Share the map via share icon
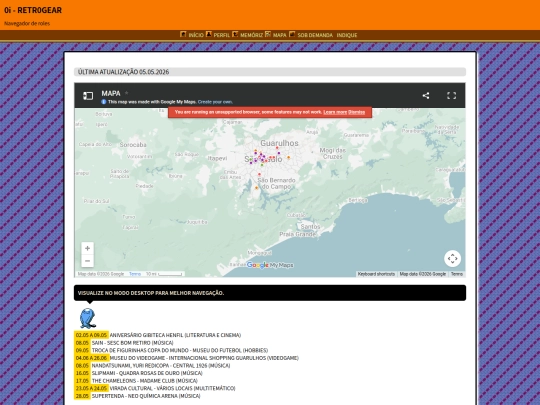540x405 pixels. click(426, 95)
